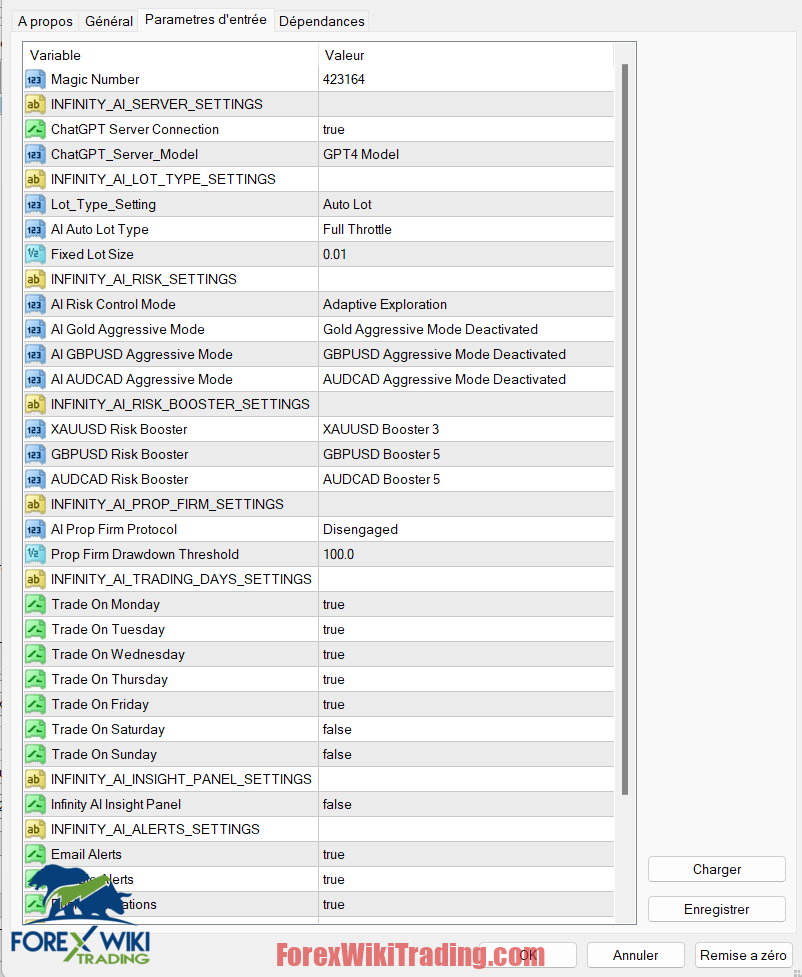Click the string icon beside INFINITY_AI_INSIGHT_PANEL_SETTINGS
The width and height of the screenshot is (802, 977).
point(35,779)
